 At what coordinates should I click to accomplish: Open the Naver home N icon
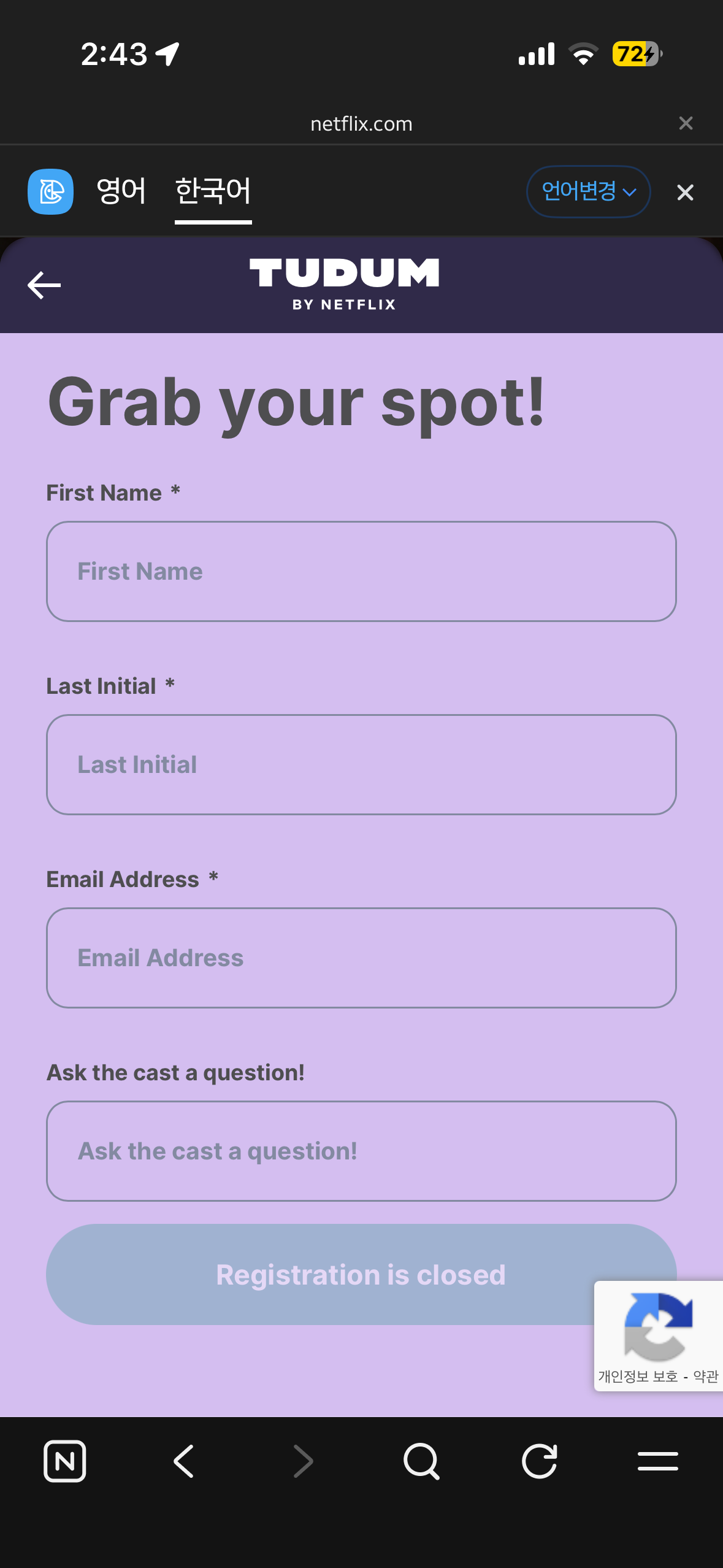click(x=64, y=1461)
